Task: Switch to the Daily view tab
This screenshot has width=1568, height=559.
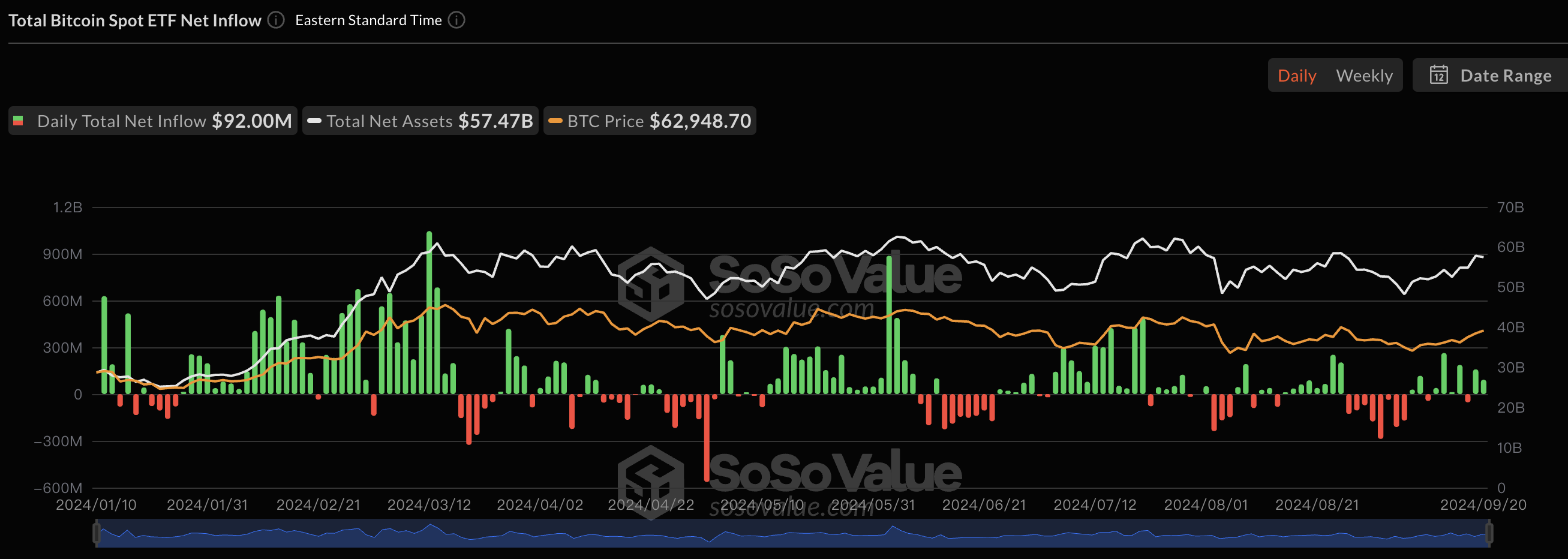Action: pyautogui.click(x=1296, y=76)
